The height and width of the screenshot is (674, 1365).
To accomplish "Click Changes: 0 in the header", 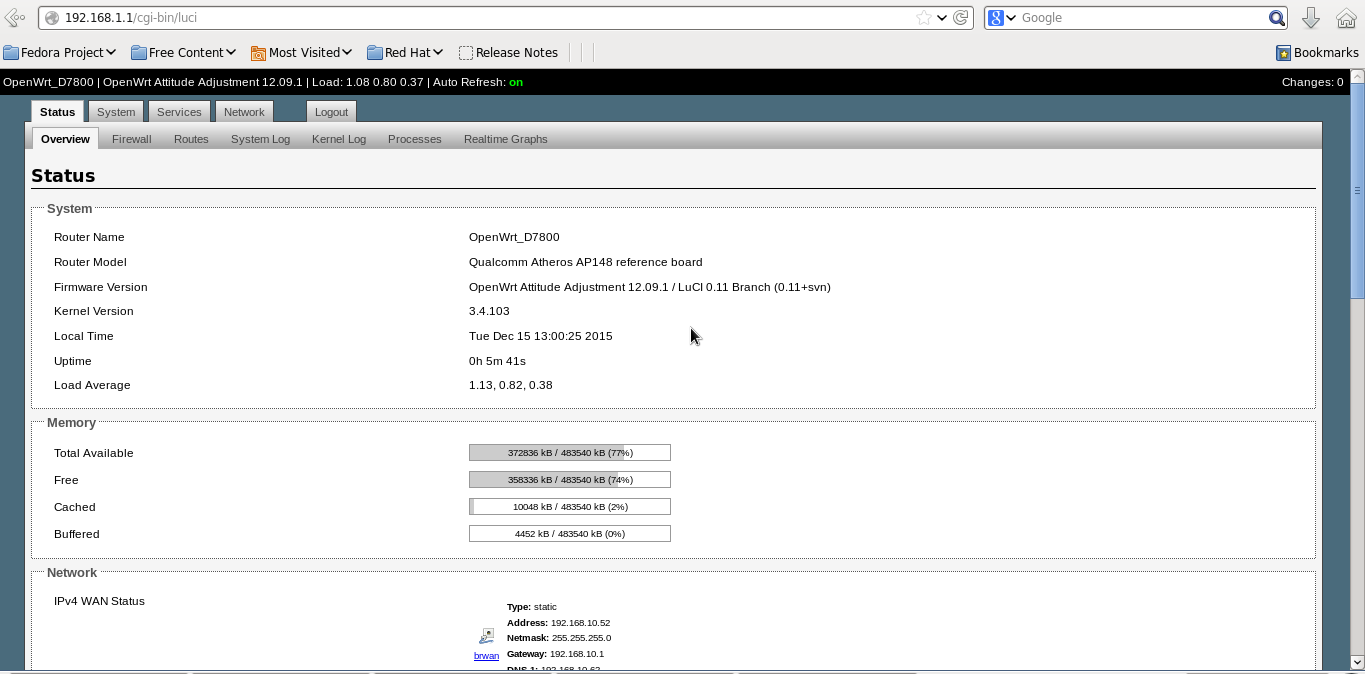I will pyautogui.click(x=1312, y=82).
